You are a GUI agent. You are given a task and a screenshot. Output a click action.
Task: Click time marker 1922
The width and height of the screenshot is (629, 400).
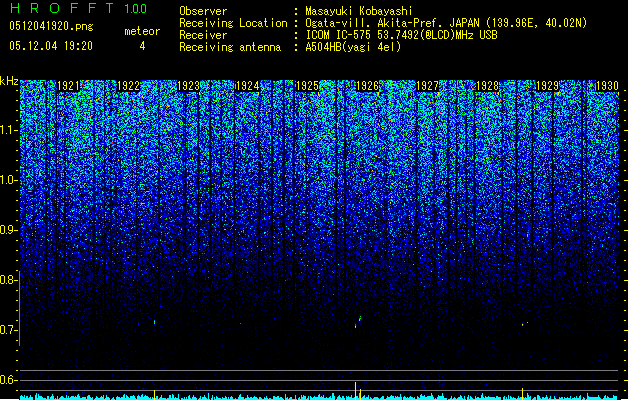click(x=128, y=86)
